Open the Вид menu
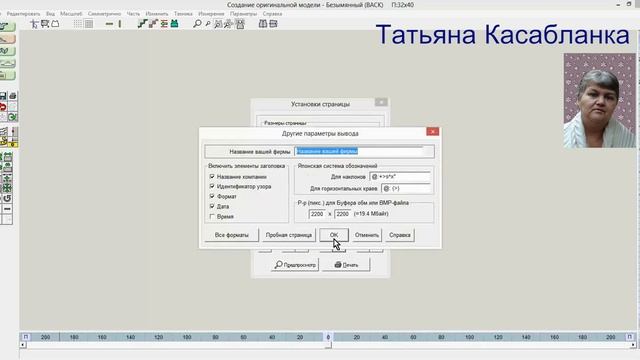The image size is (640, 360). (50, 14)
